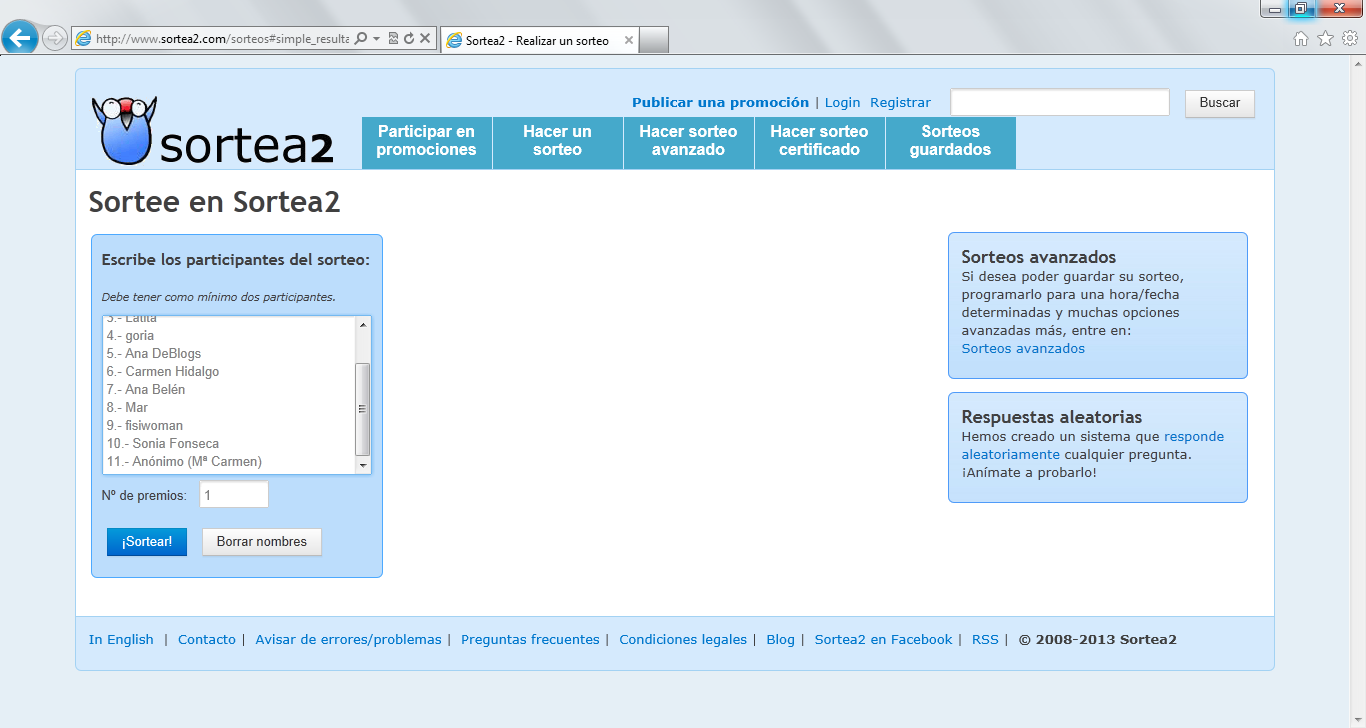Viewport: 1366px width, 728px height.
Task: Click participant entry '9.- fisiwoman'
Action: pyautogui.click(x=145, y=426)
